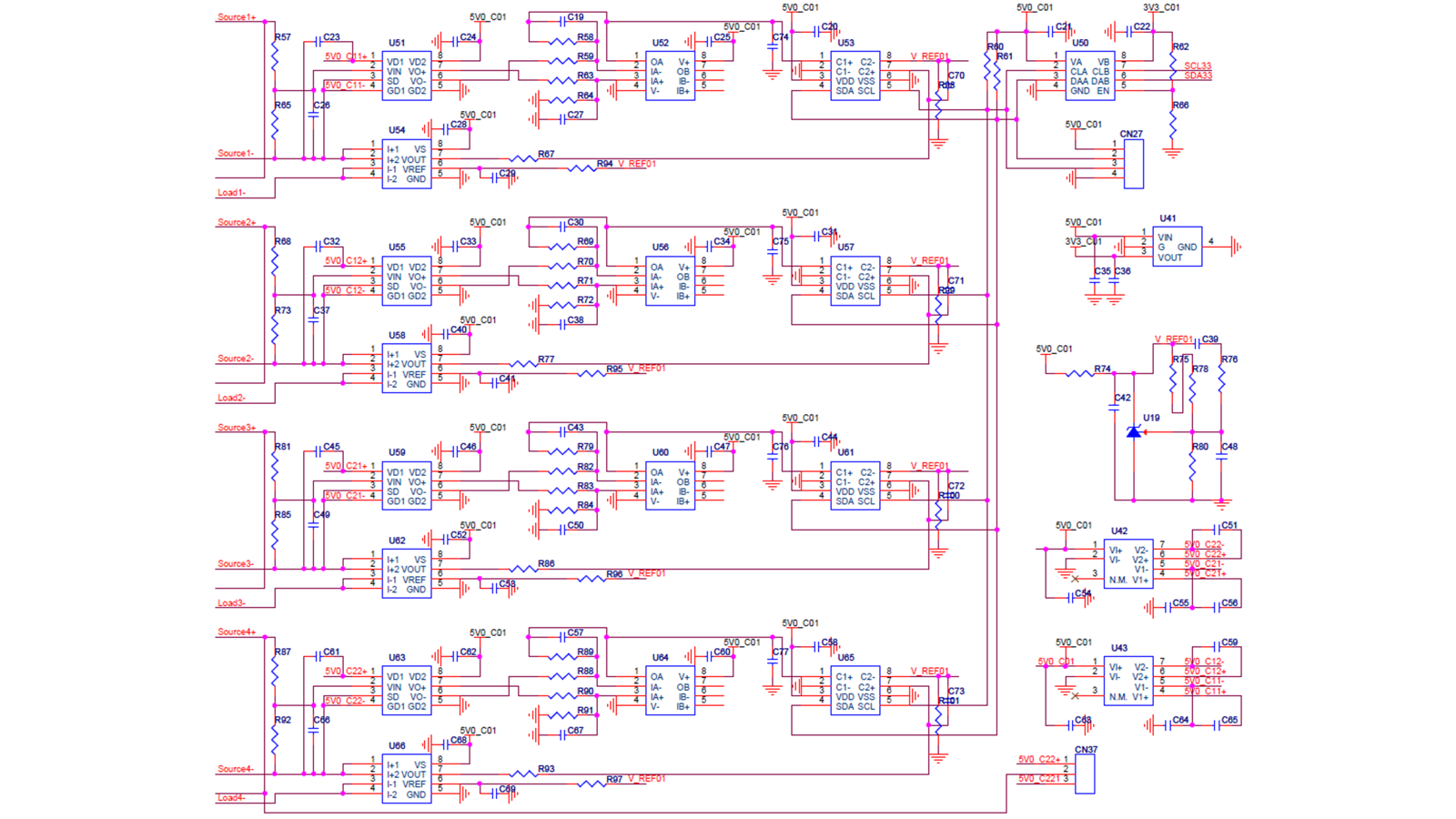Select the C59 capacitor designator
1456x819 pixels.
pyautogui.click(x=1229, y=642)
